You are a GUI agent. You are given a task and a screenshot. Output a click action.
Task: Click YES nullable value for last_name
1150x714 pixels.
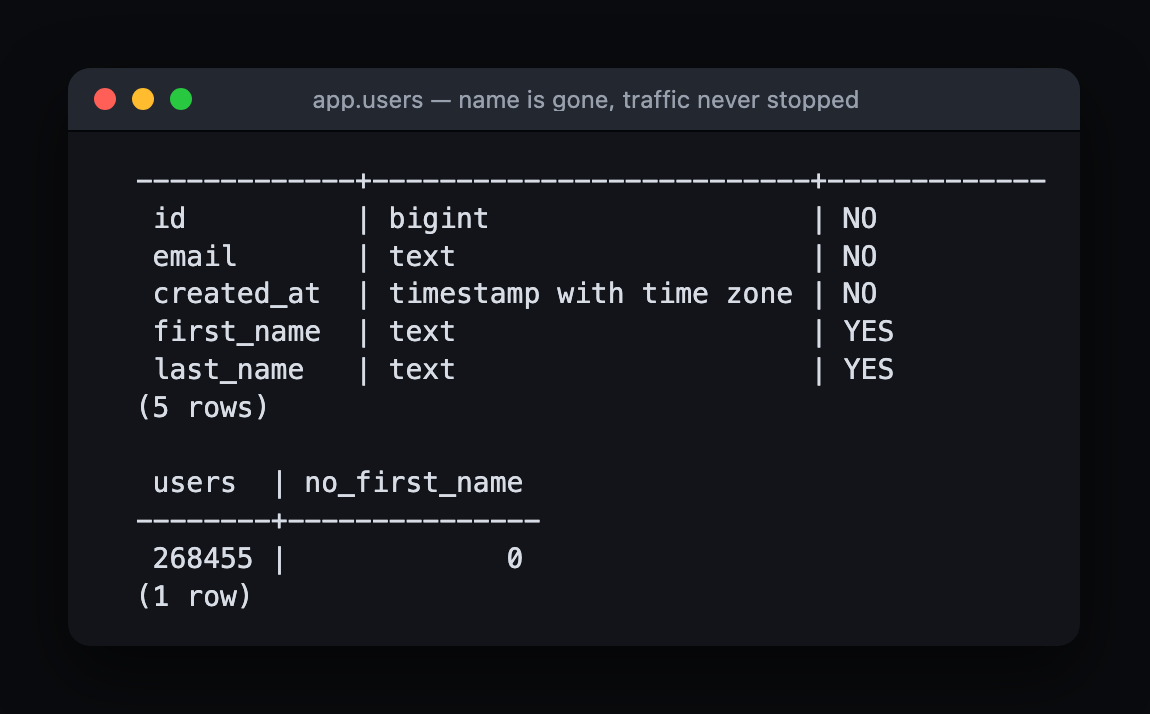point(868,369)
